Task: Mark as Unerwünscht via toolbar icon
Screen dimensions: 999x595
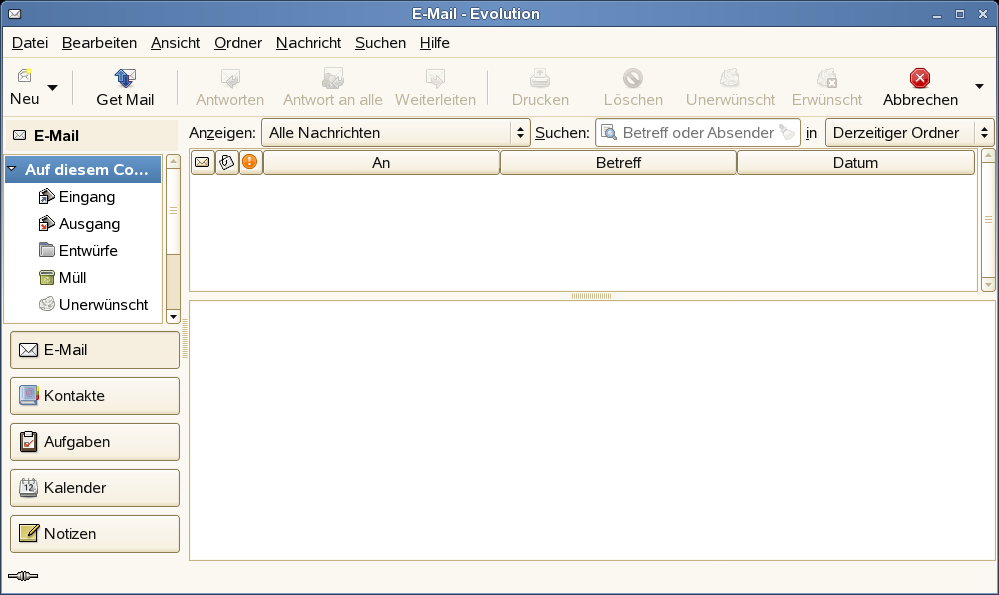Action: point(730,78)
